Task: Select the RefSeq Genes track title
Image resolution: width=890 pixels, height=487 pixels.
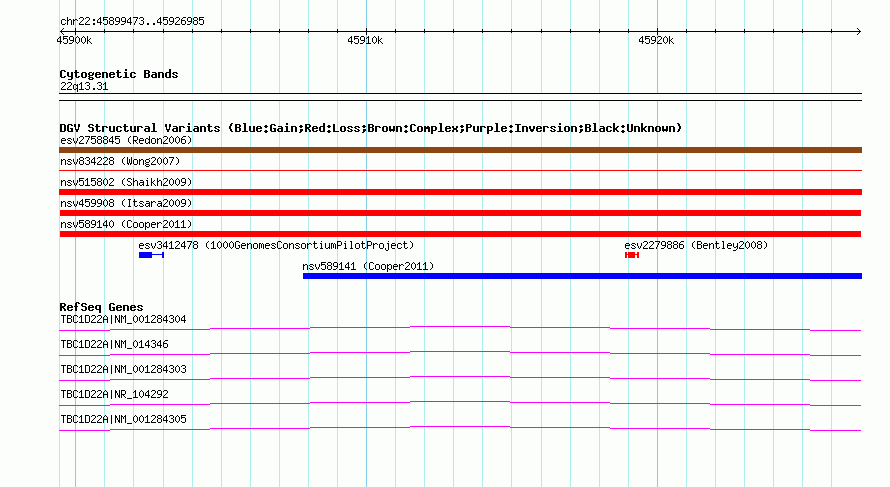Action: click(x=101, y=307)
